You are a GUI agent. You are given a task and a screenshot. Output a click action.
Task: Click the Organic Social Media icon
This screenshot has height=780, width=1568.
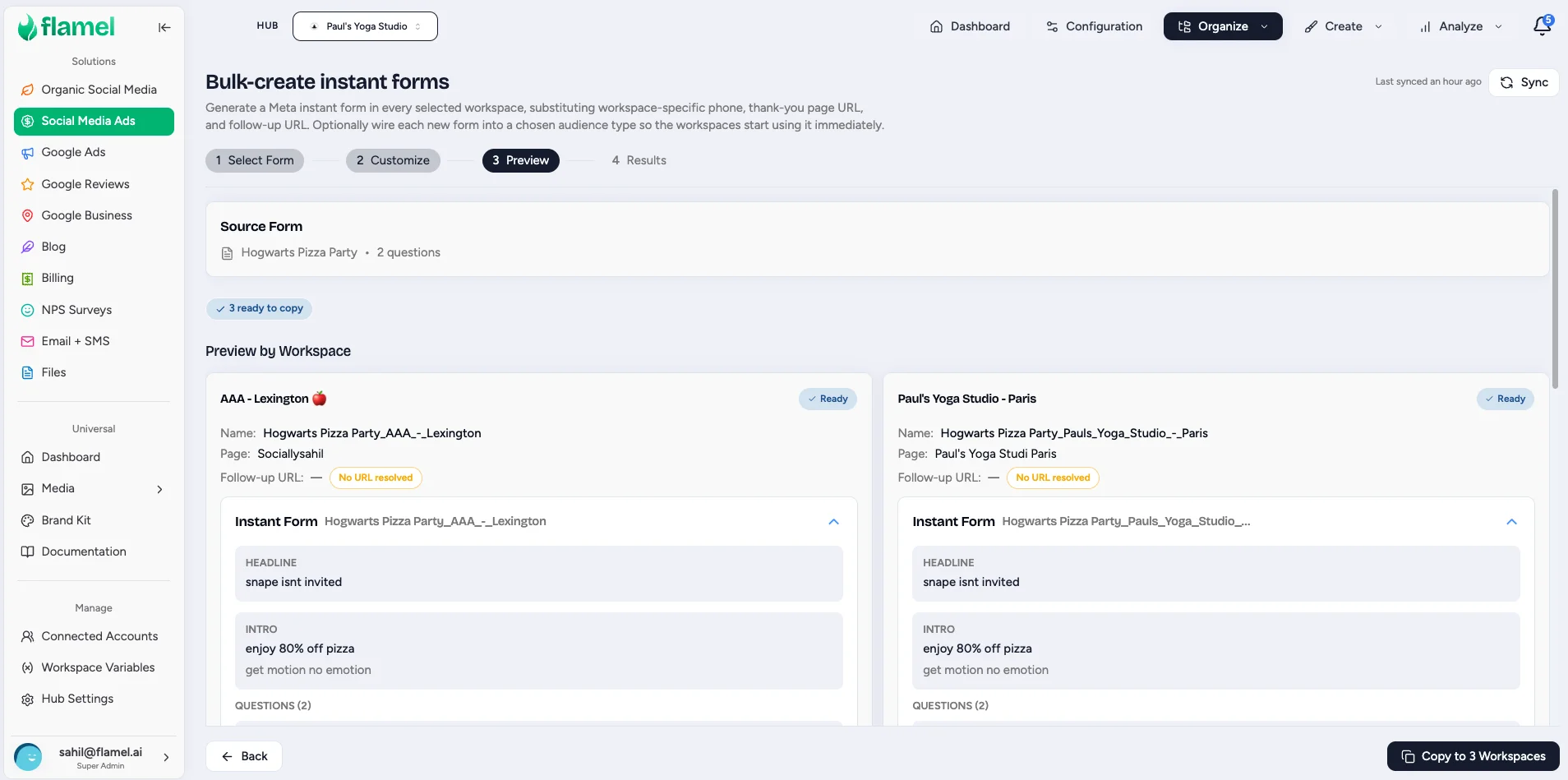click(27, 90)
